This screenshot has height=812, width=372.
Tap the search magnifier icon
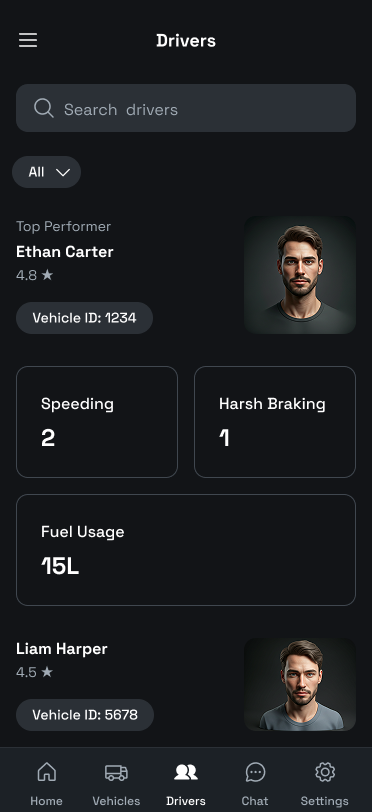44,108
